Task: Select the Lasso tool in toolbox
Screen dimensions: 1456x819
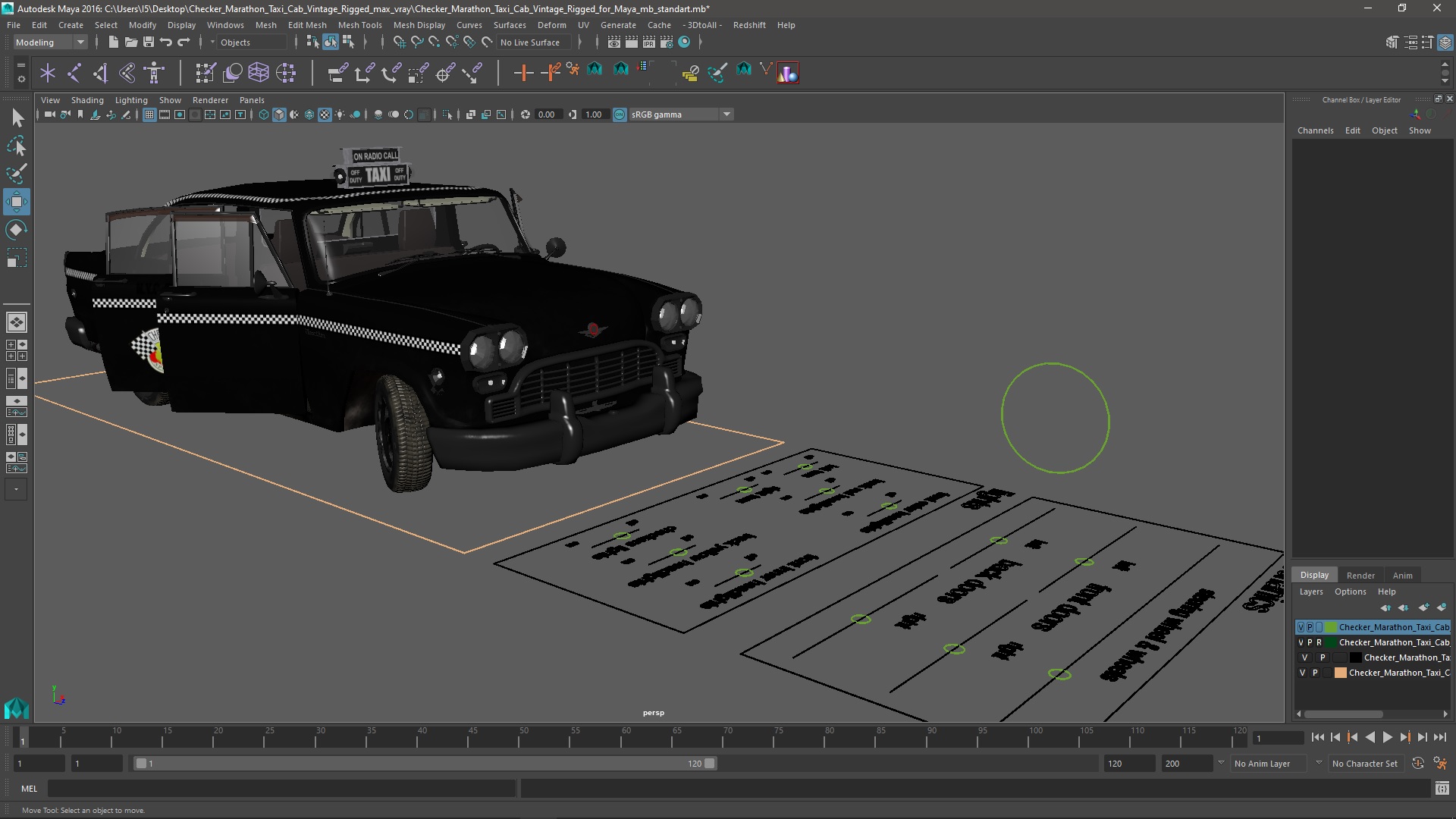Action: 17,146
